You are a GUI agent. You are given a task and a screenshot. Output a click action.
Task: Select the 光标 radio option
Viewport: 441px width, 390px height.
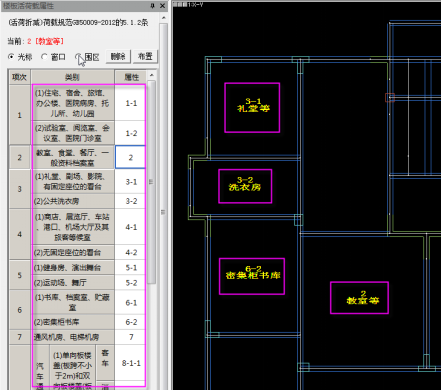[x=20, y=57]
